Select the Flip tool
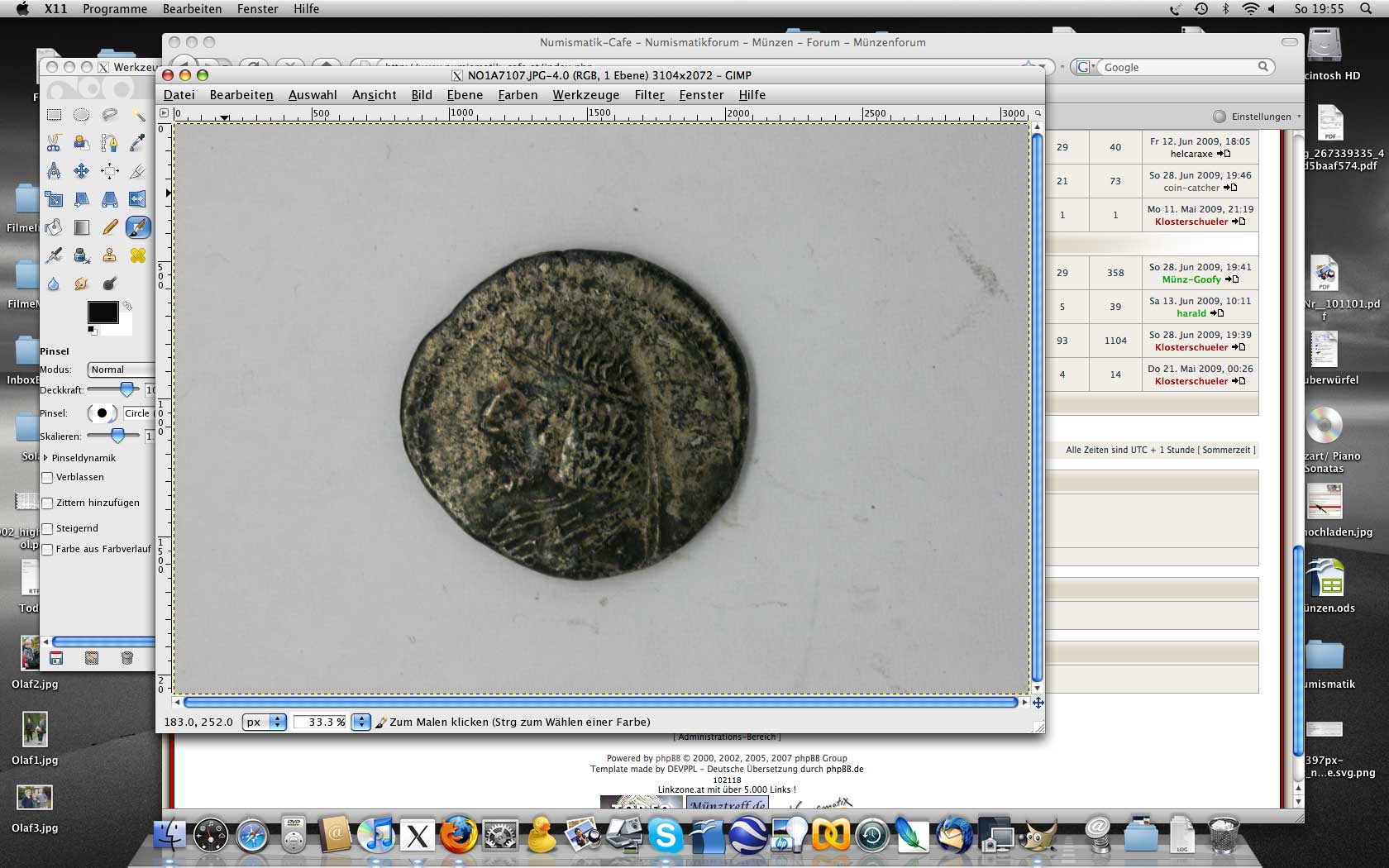Viewport: 1389px width, 868px height. 137,199
